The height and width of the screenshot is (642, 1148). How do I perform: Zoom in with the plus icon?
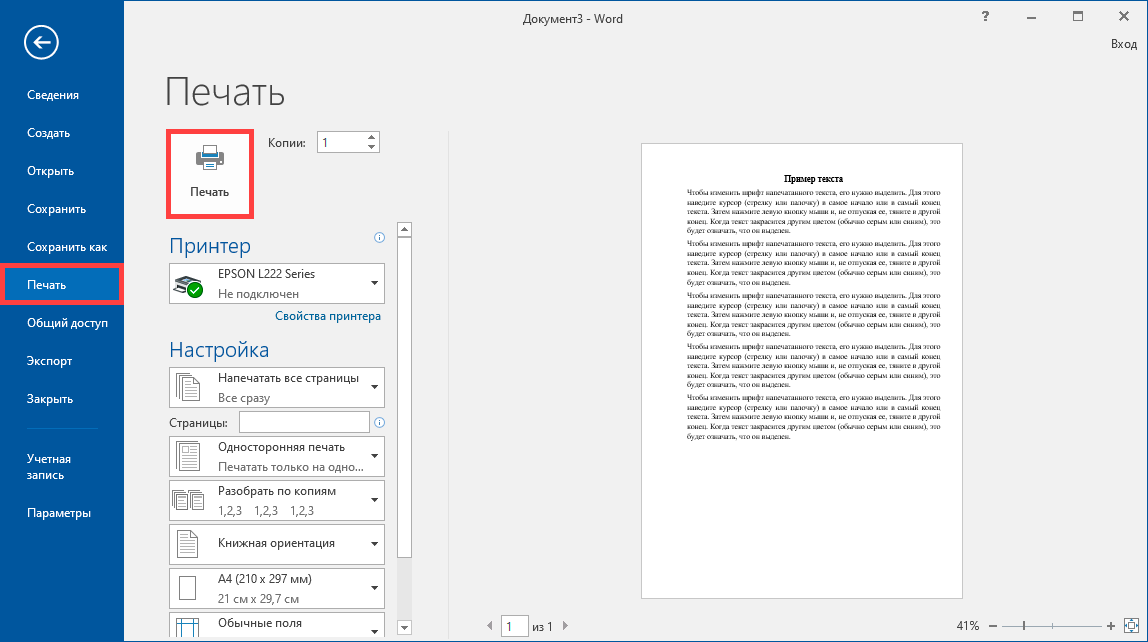pos(1111,626)
